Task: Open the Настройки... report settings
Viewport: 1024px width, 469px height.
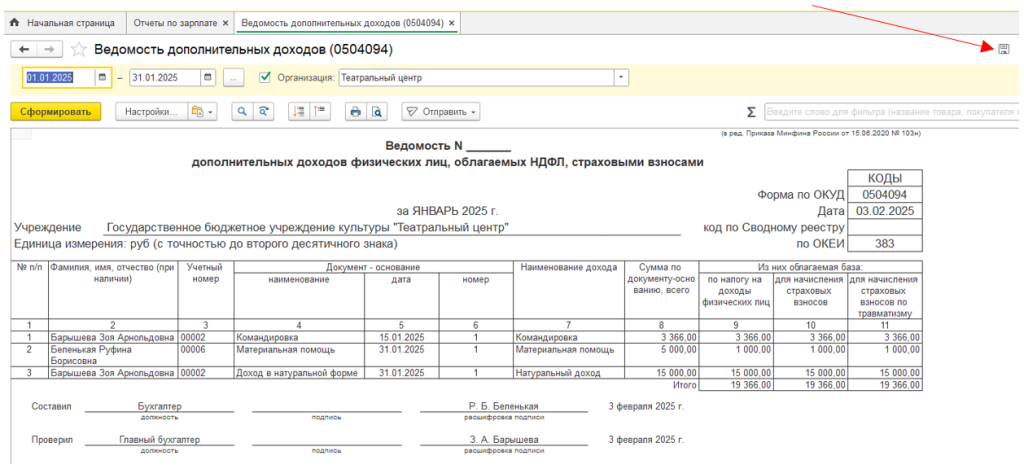Action: click(x=152, y=112)
